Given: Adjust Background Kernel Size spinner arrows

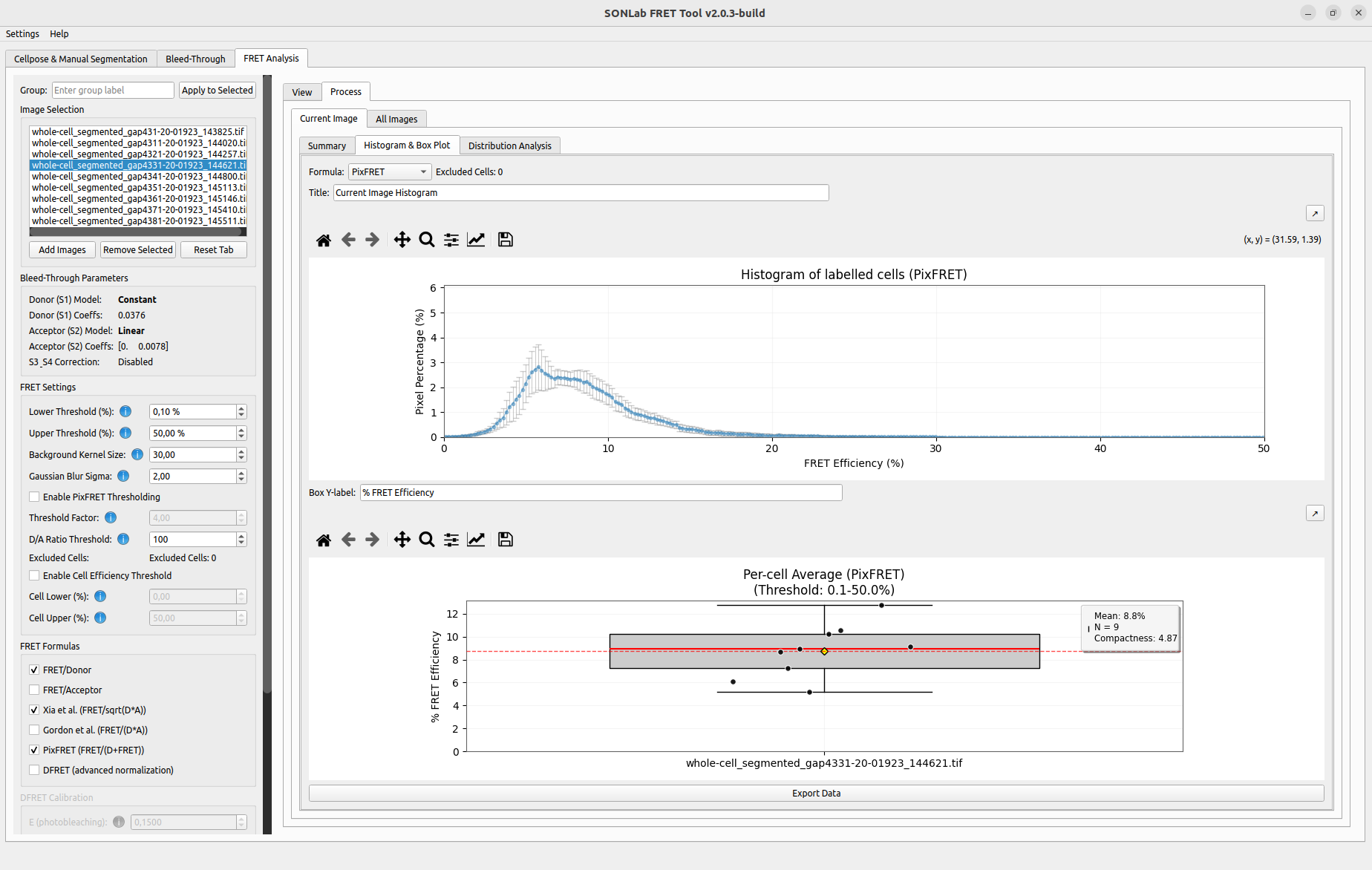Looking at the screenshot, I should coord(241,454).
